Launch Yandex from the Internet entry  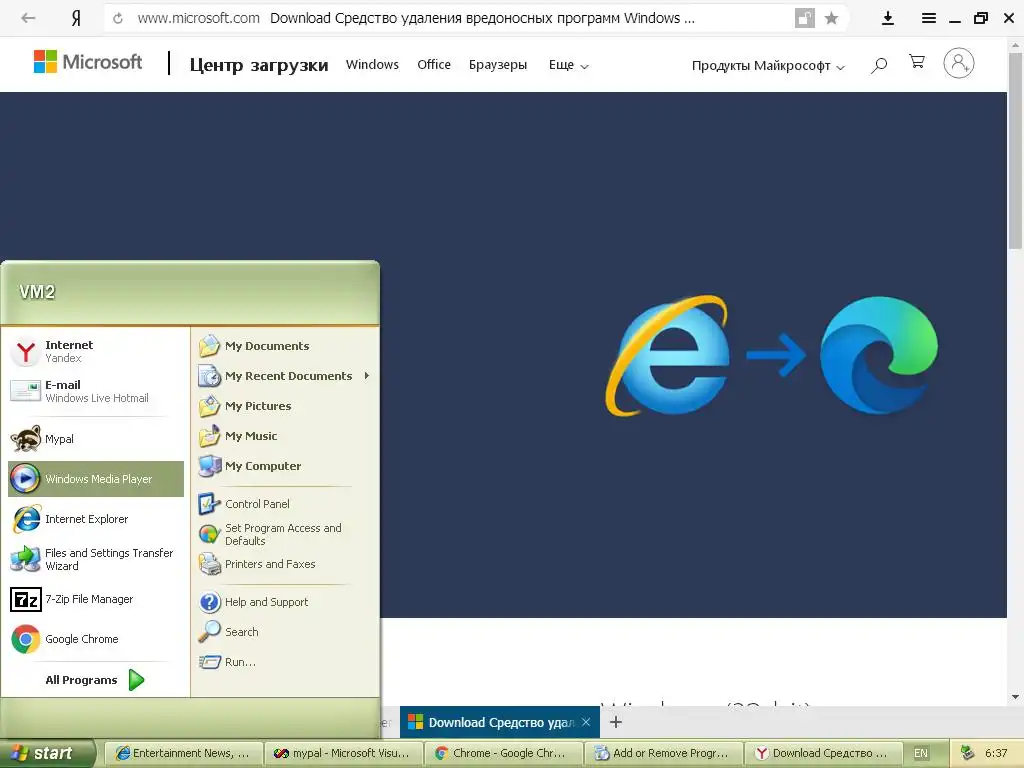[x=96, y=351]
